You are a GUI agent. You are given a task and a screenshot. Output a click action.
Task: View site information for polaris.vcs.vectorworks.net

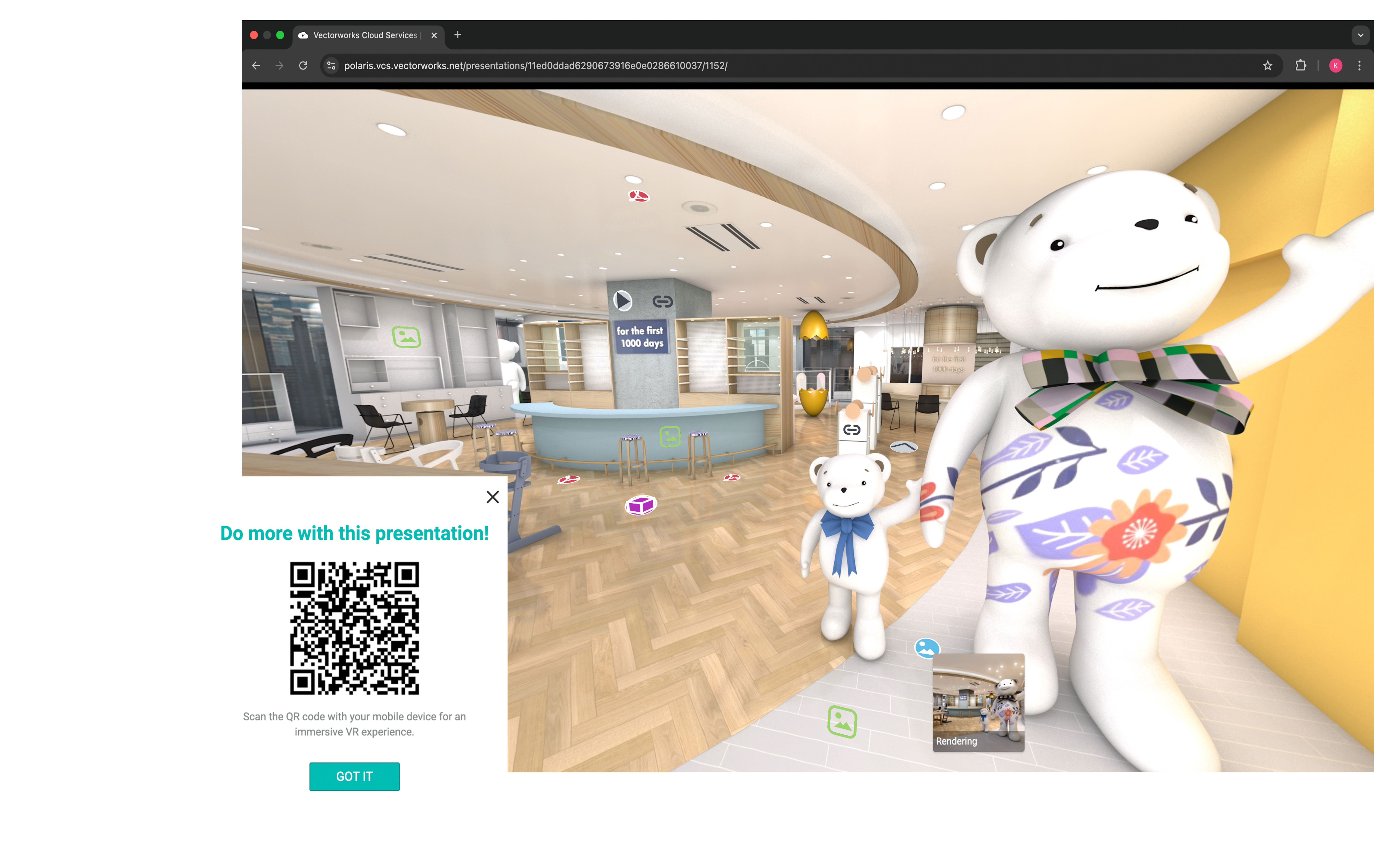tap(331, 65)
